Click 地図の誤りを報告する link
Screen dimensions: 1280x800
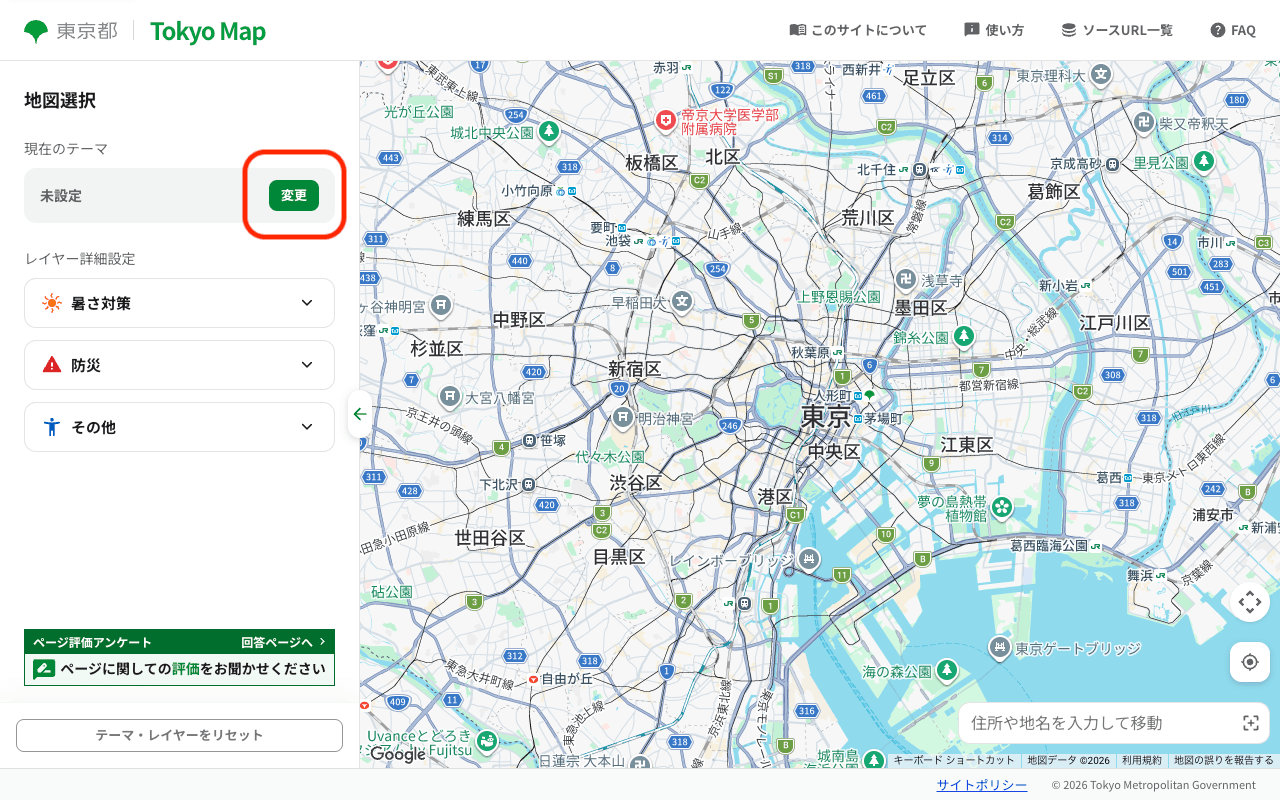(1224, 760)
